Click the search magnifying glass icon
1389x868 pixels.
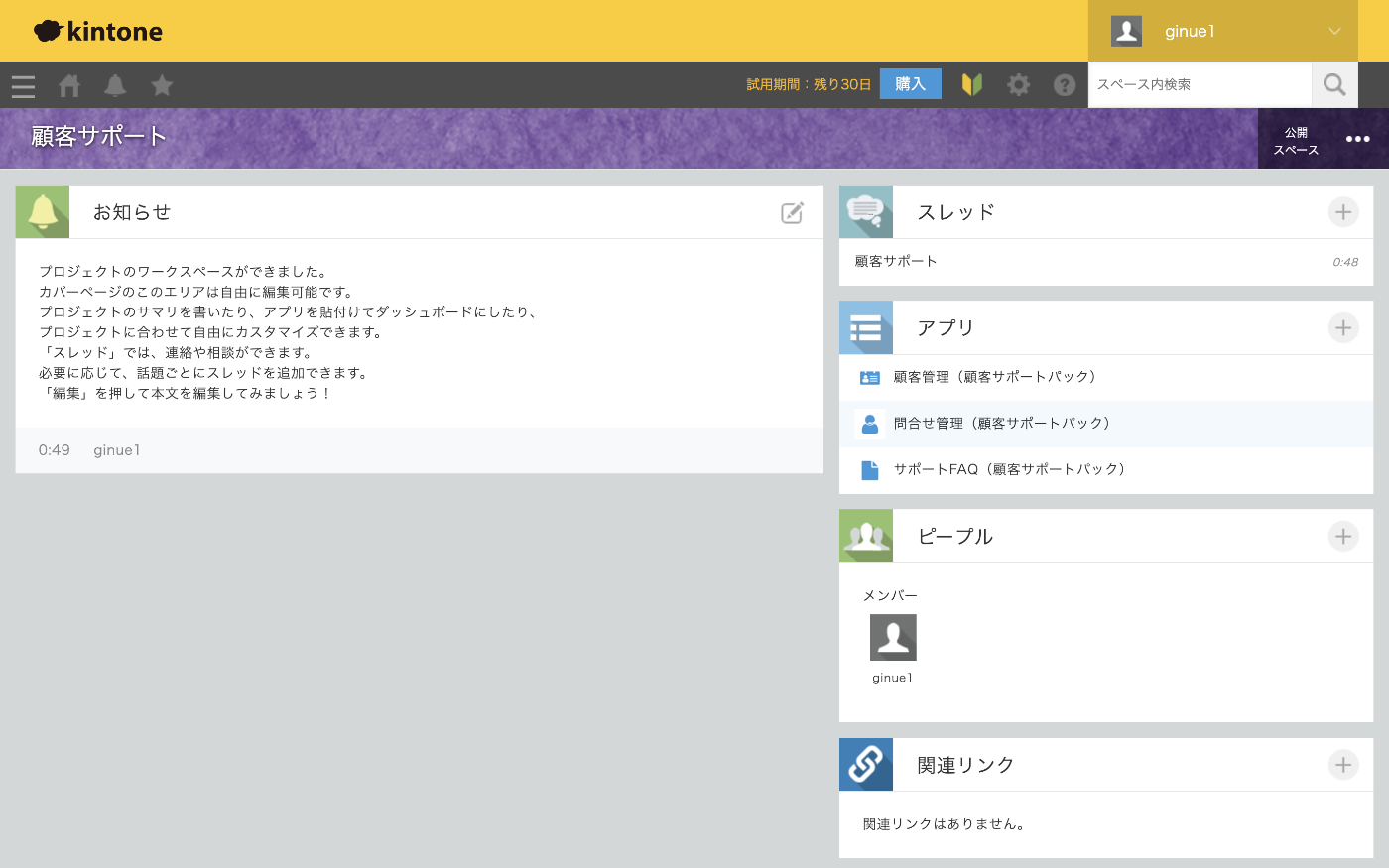tap(1333, 84)
